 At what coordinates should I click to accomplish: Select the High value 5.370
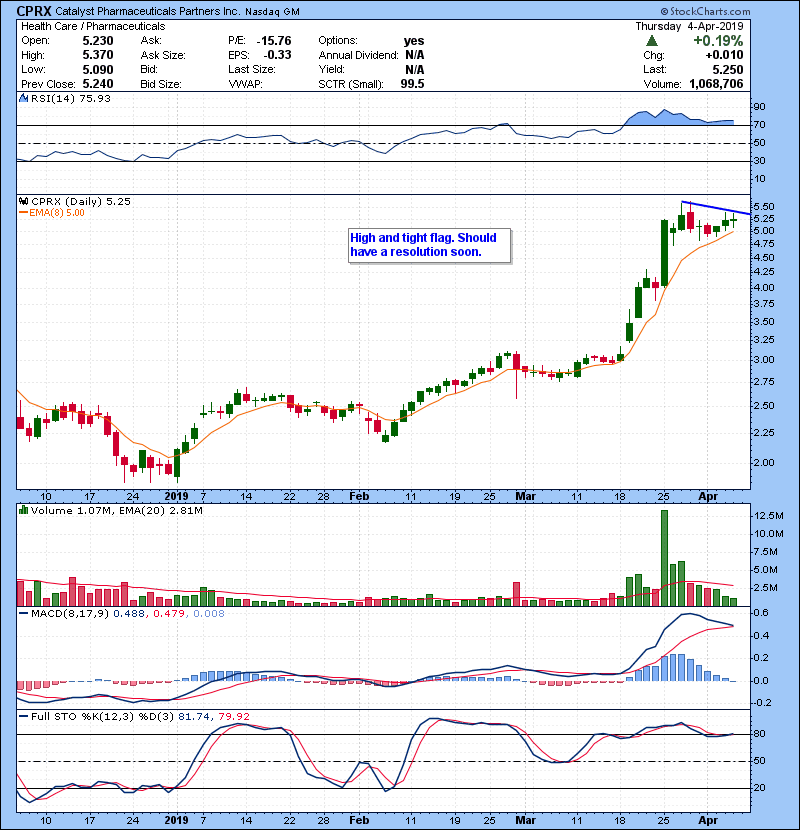tap(97, 55)
